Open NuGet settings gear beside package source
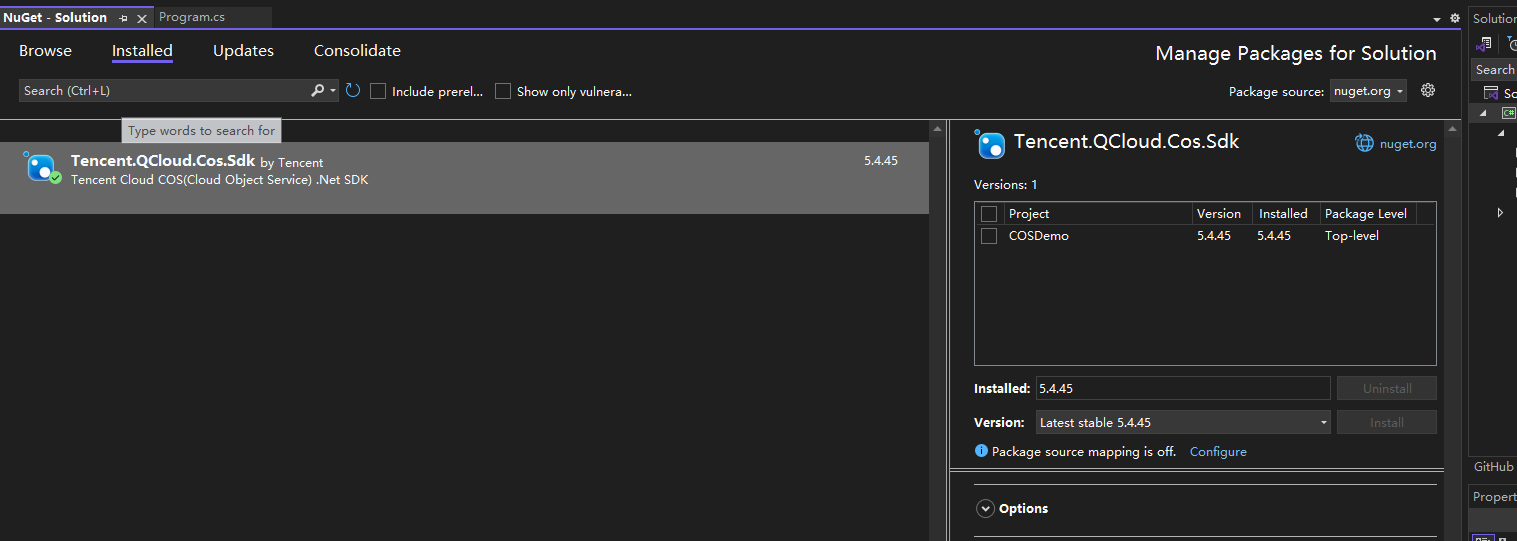 pos(1428,90)
